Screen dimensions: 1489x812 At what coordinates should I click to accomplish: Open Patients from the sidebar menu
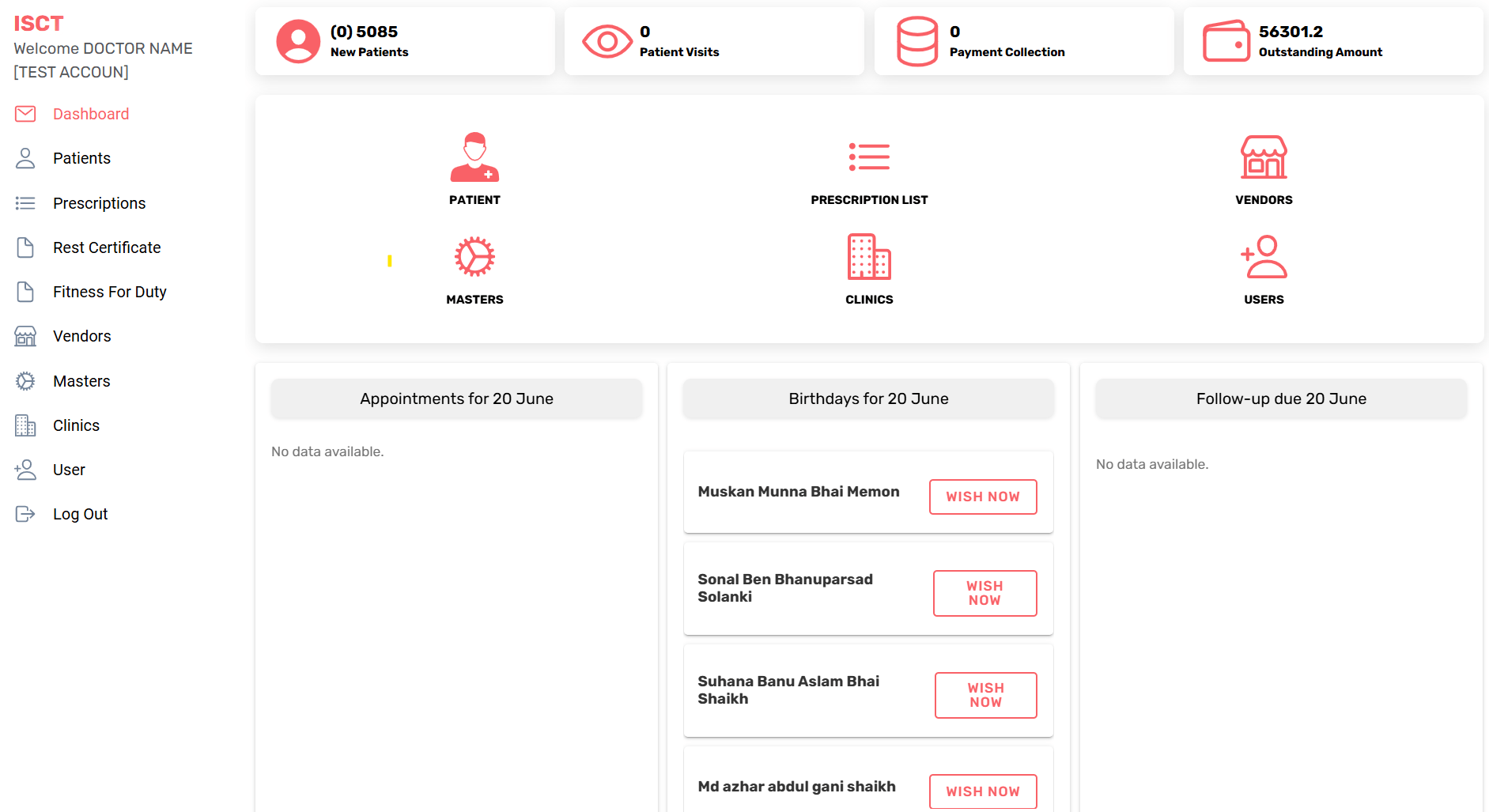(x=81, y=158)
